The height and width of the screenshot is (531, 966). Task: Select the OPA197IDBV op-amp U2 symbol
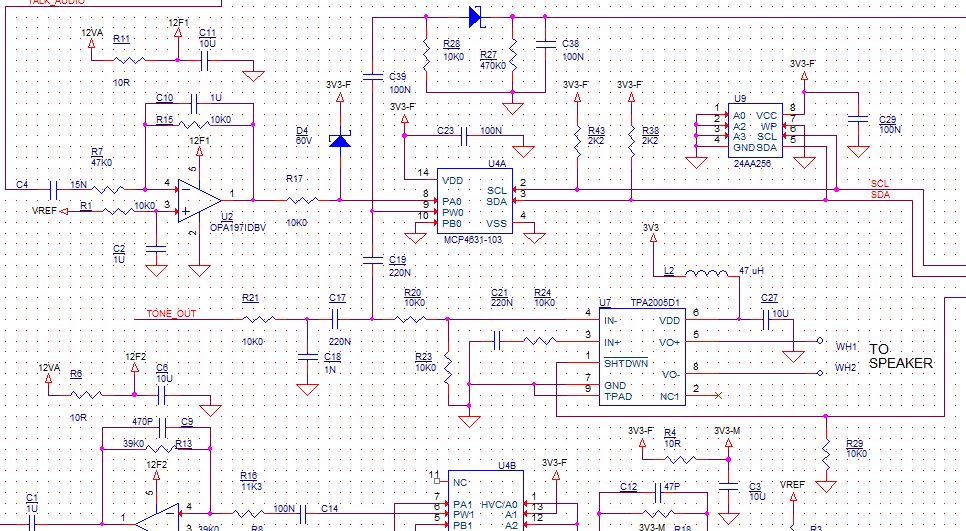point(199,201)
